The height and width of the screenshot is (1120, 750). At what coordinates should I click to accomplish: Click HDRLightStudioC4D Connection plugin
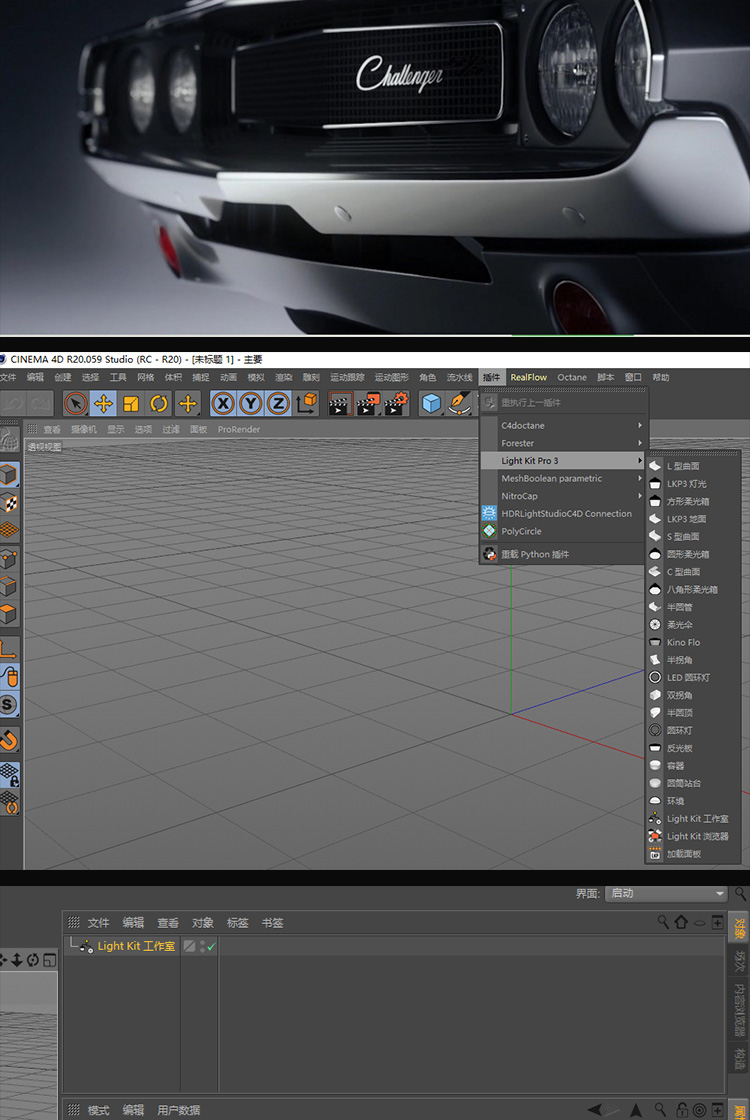[x=566, y=514]
